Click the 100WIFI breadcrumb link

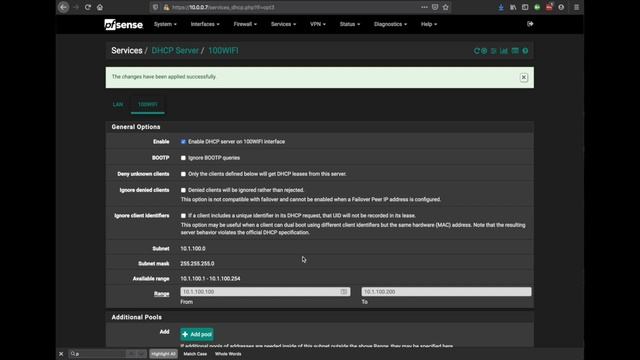coord(223,51)
